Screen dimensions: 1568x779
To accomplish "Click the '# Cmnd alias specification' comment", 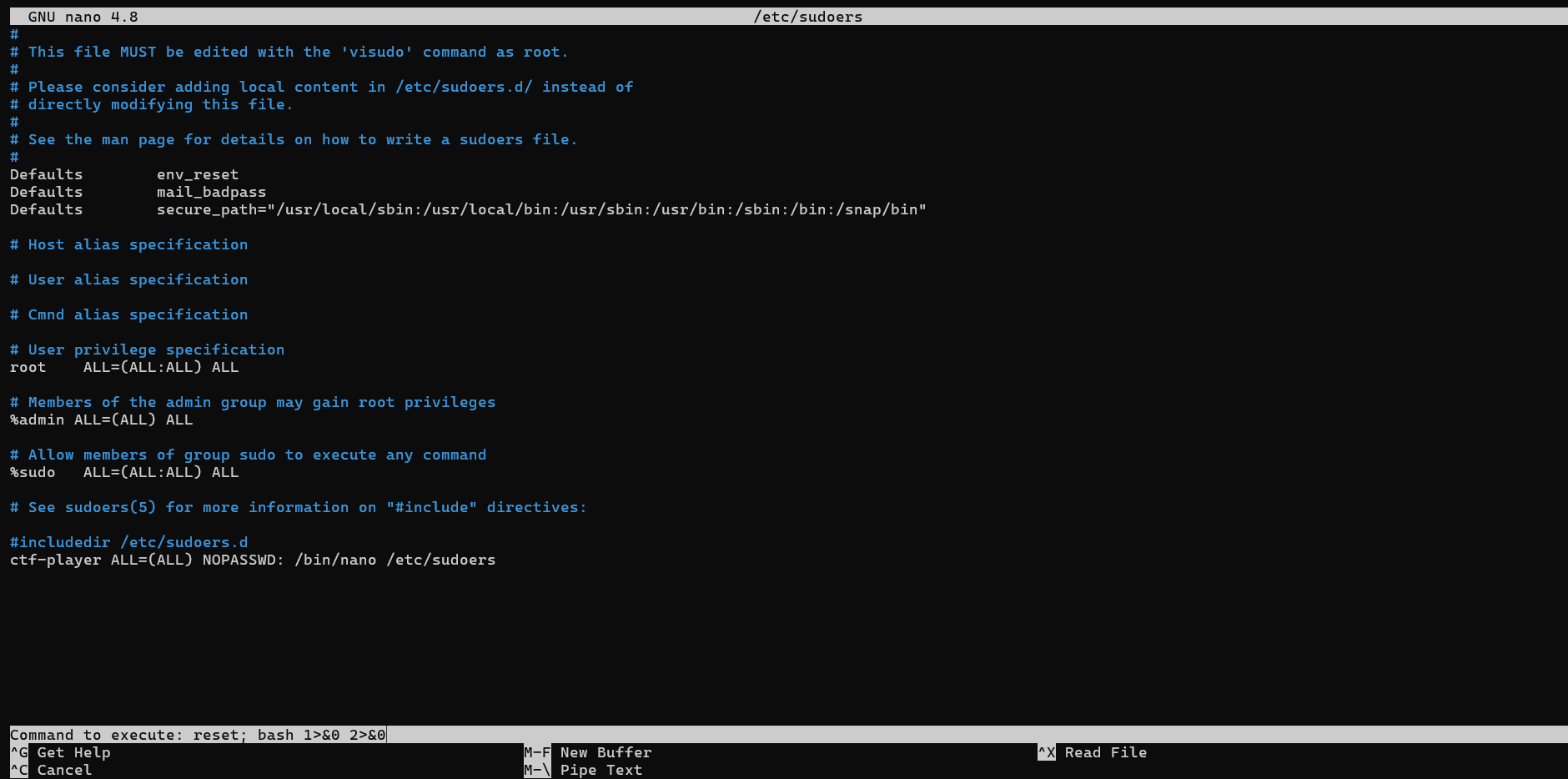I will (x=128, y=314).
